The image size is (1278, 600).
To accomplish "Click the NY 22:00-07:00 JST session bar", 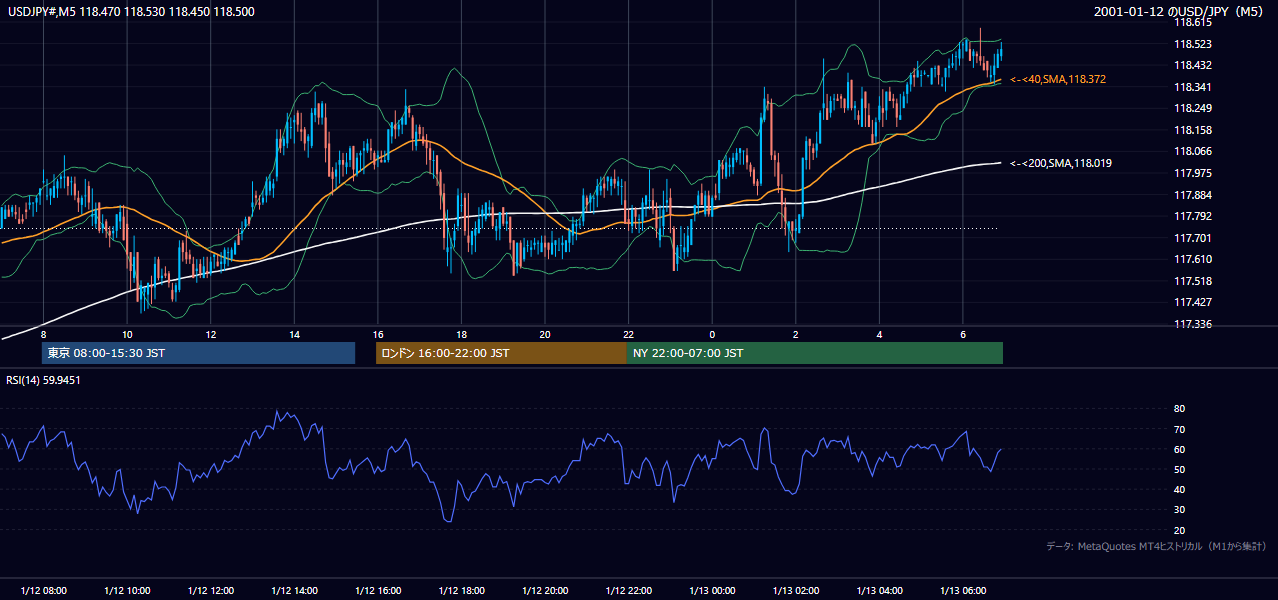I will 815,353.
